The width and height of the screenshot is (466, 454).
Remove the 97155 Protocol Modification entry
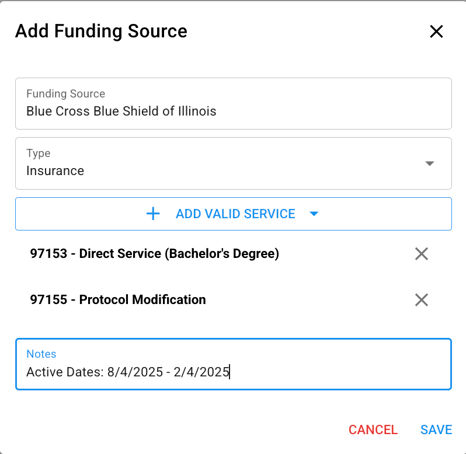pos(421,300)
